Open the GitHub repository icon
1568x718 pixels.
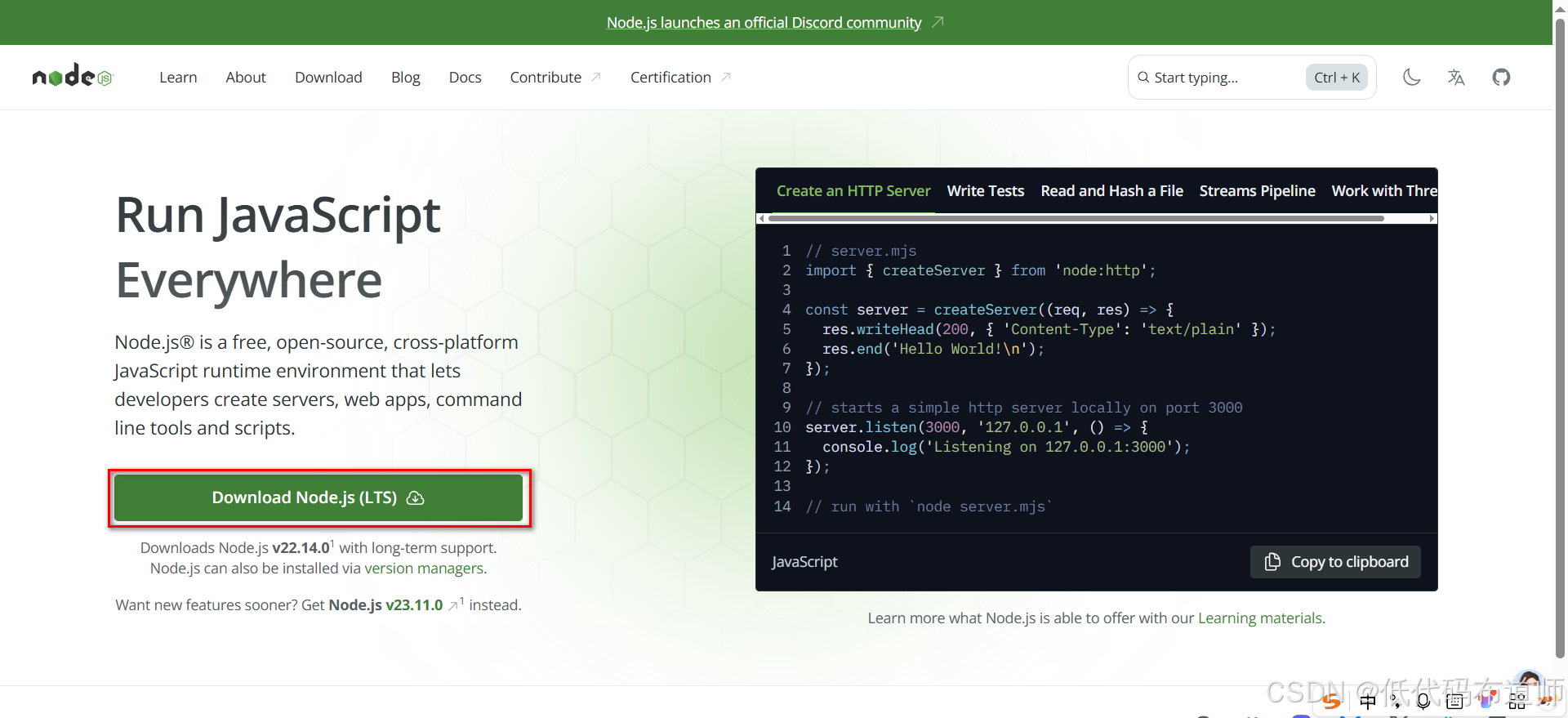[x=1501, y=78]
